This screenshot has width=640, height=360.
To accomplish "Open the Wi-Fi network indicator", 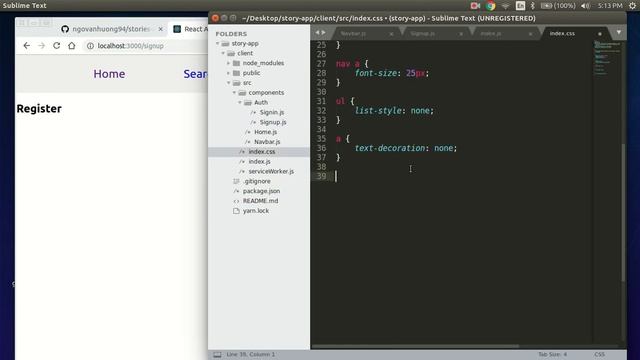I will (x=505, y=6).
